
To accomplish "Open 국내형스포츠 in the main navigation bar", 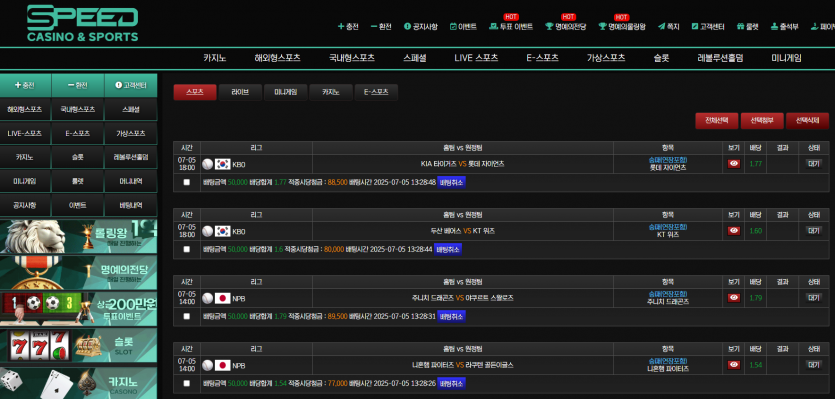I will pyautogui.click(x=352, y=59).
